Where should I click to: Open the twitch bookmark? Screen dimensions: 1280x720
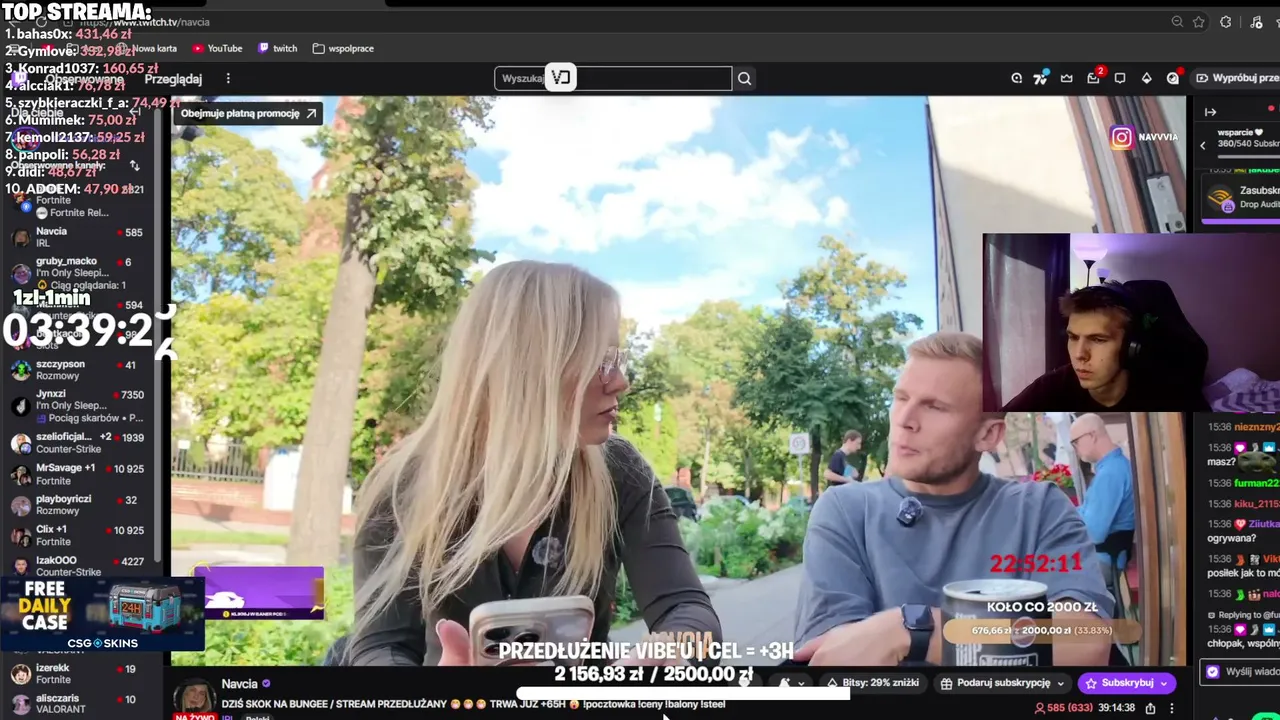tap(277, 48)
